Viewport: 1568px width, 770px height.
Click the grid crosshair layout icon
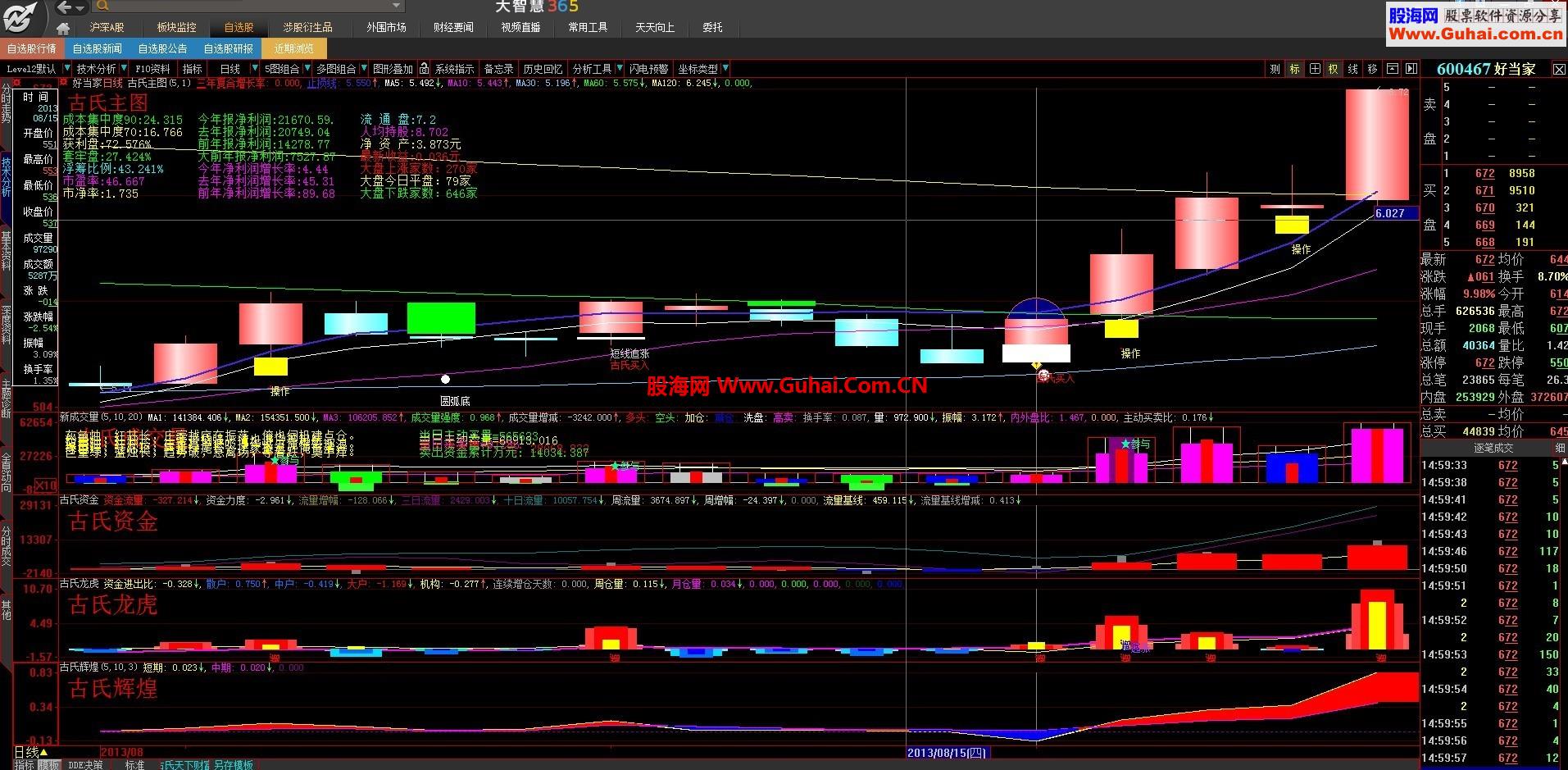[x=1314, y=69]
